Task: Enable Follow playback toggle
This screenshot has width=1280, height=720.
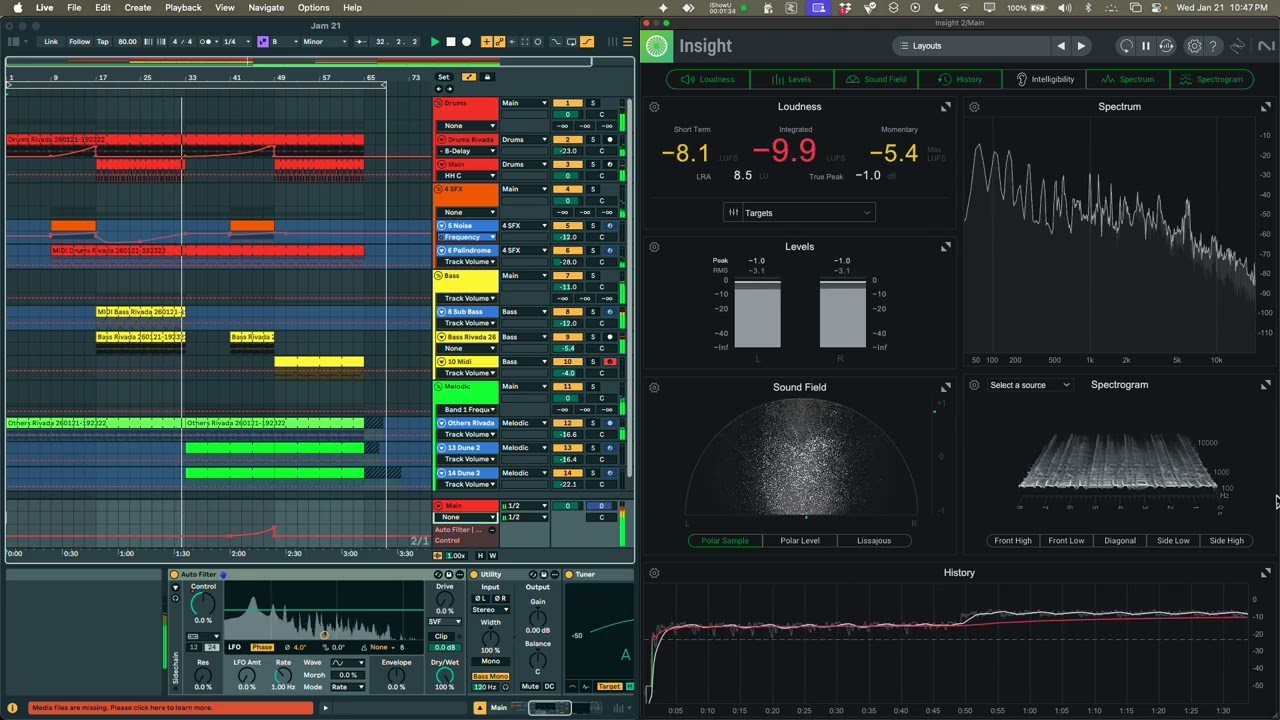Action: click(x=80, y=42)
